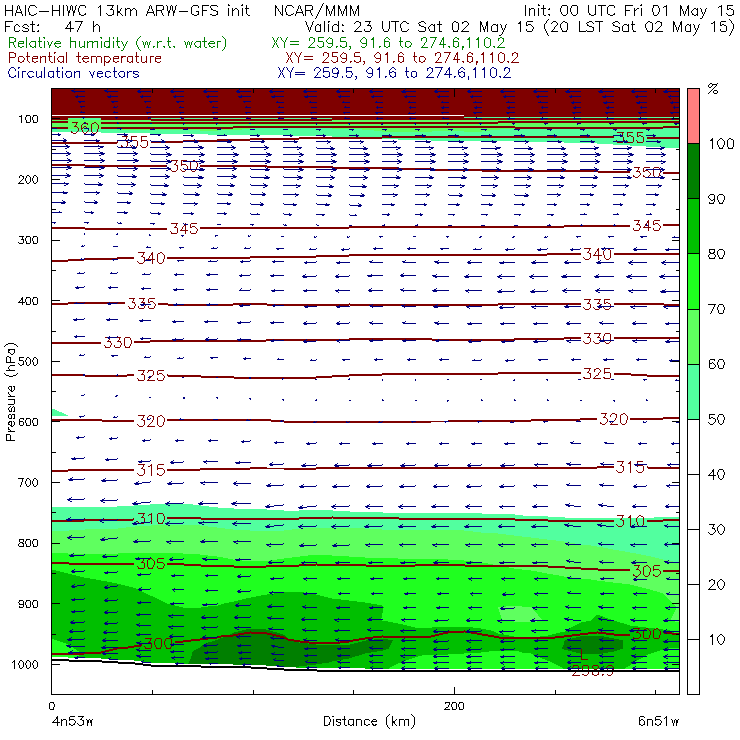Select the 80–90% green colorbar segment
The width and height of the screenshot is (740, 740).
(x=693, y=226)
